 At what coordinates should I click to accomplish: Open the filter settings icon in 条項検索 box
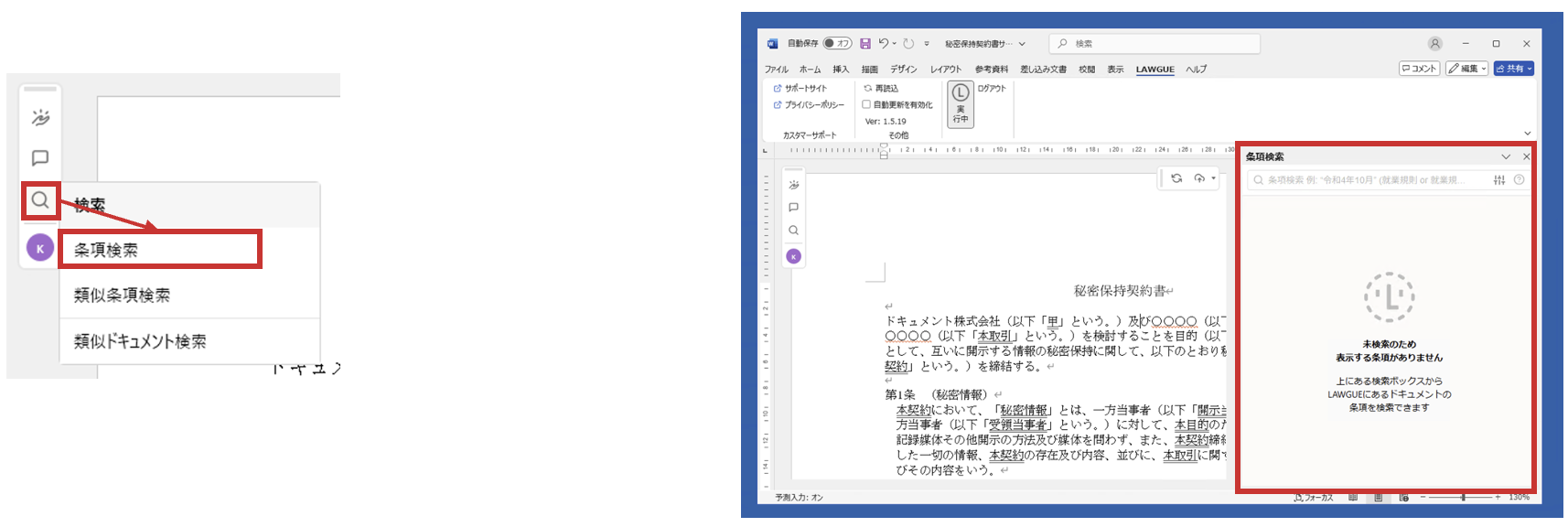[x=1499, y=180]
